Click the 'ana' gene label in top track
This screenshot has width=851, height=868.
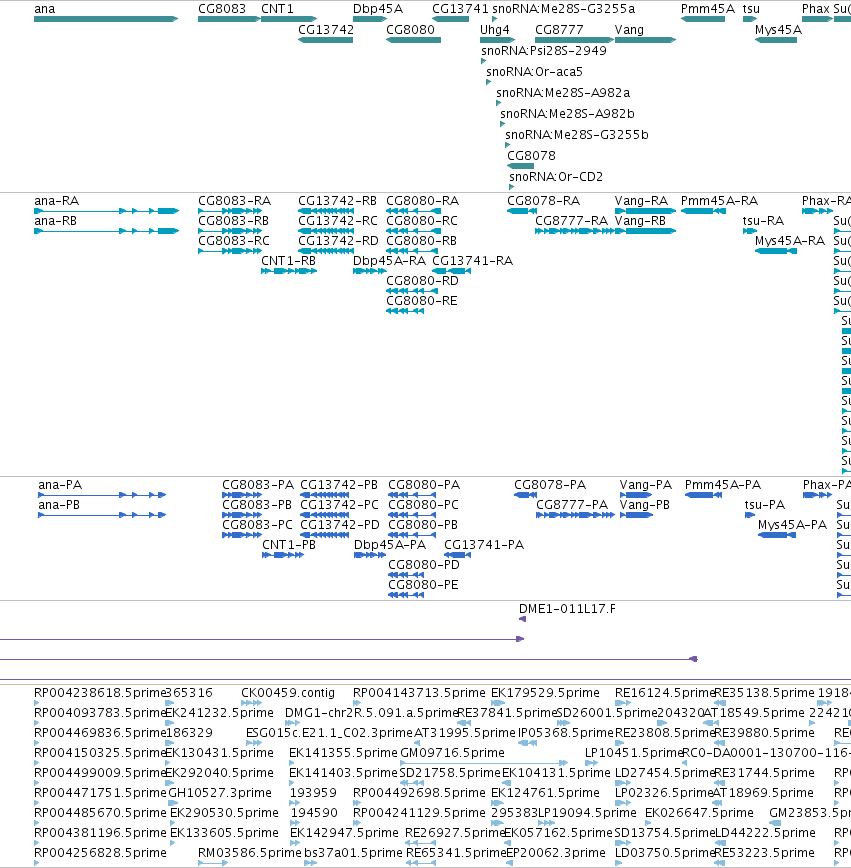(x=44, y=9)
